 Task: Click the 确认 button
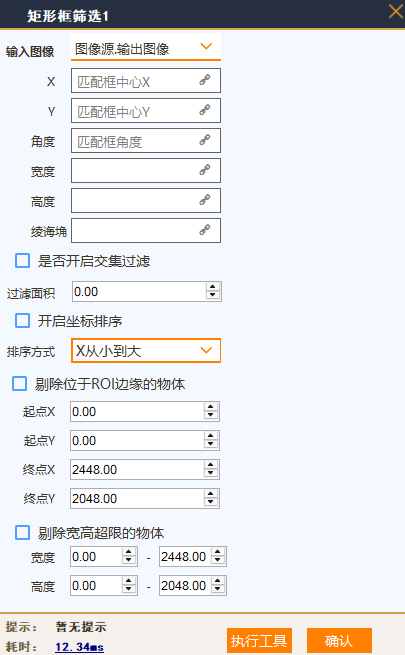(339, 641)
